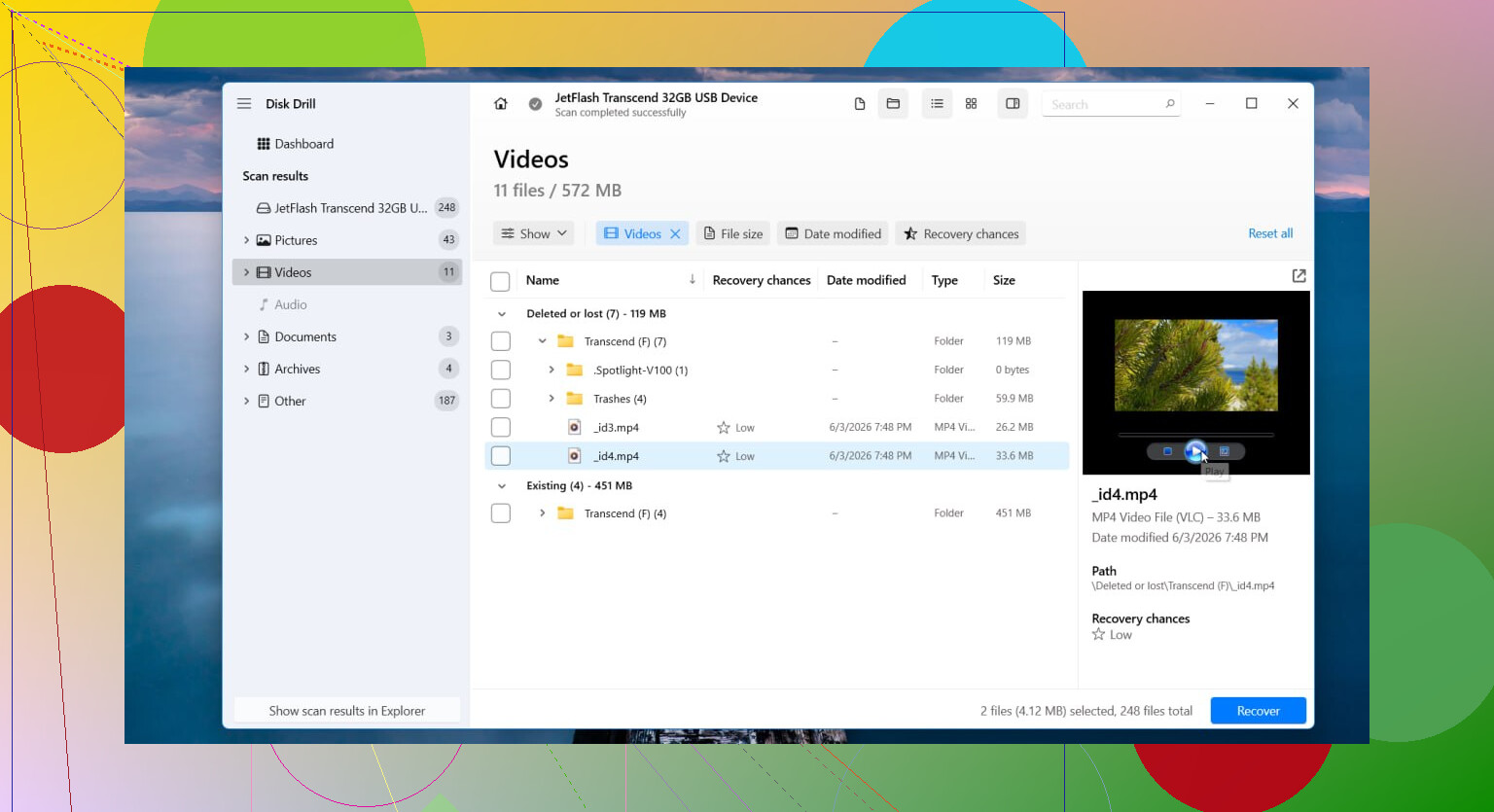Open the Archives category
Screen dimensions: 1494x812
point(347,369)
